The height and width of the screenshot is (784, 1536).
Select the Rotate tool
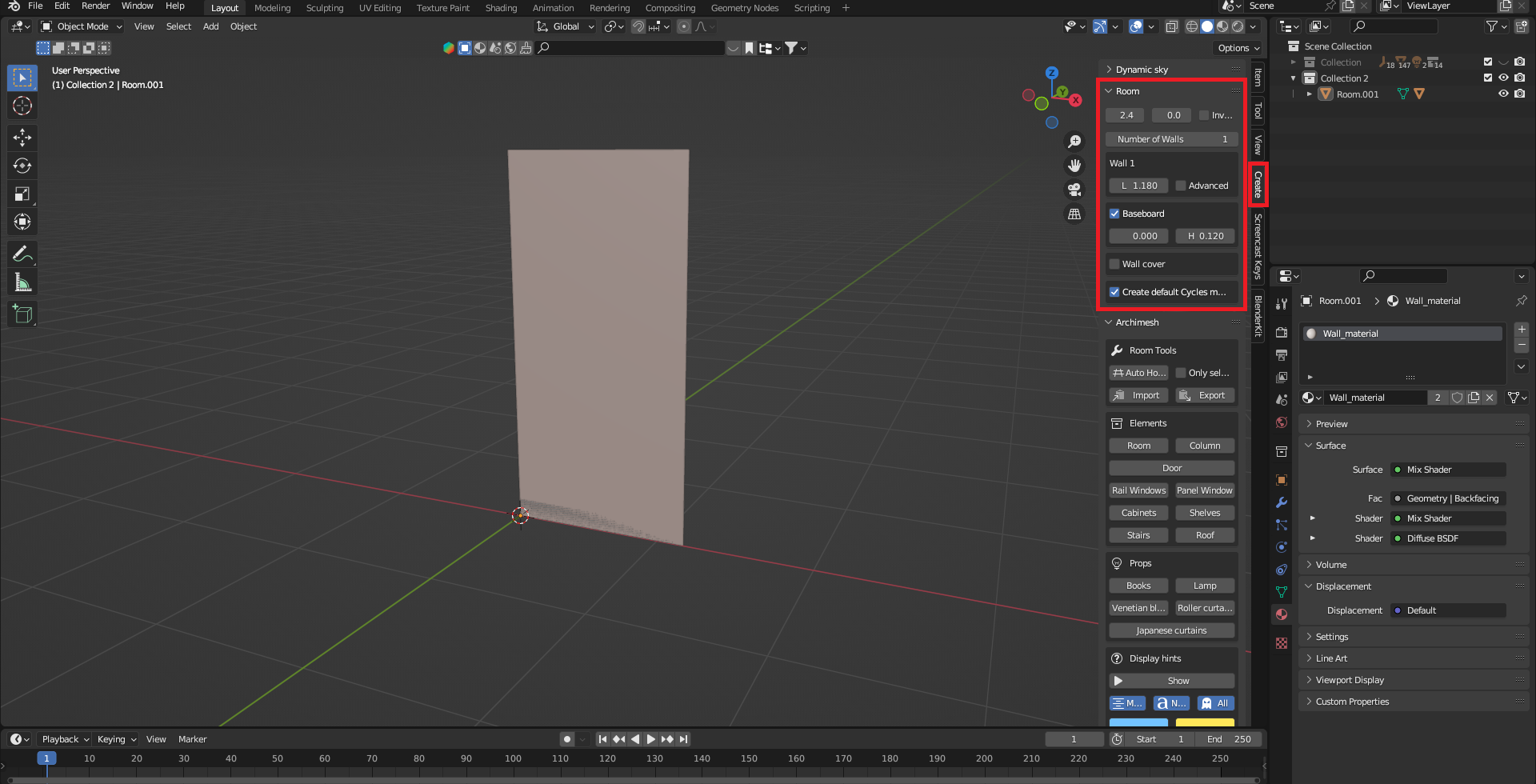click(x=22, y=166)
